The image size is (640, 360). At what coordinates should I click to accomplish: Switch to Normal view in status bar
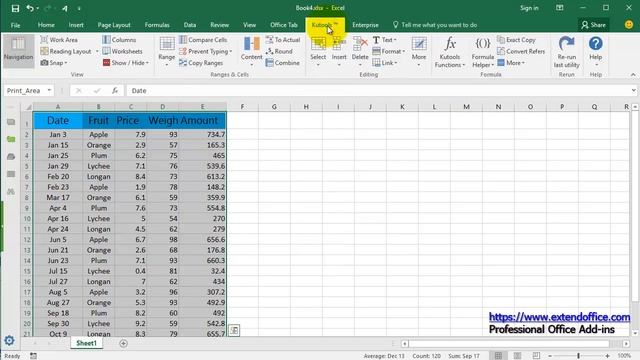point(498,356)
